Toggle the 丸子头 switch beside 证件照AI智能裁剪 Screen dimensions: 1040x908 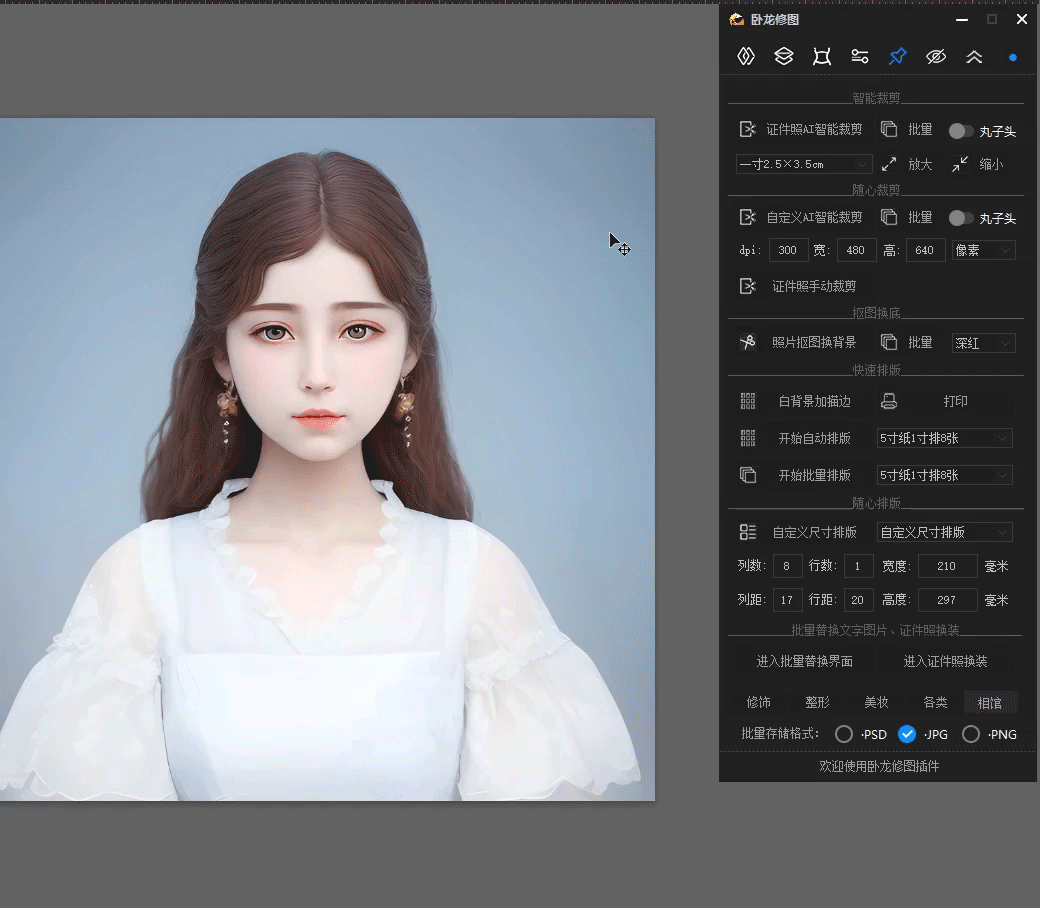tap(963, 130)
